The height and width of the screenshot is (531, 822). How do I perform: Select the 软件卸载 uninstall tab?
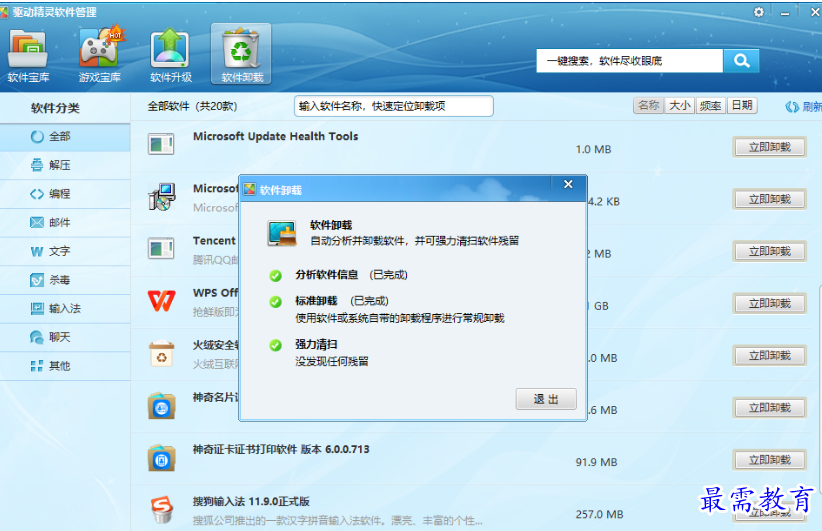(x=241, y=54)
